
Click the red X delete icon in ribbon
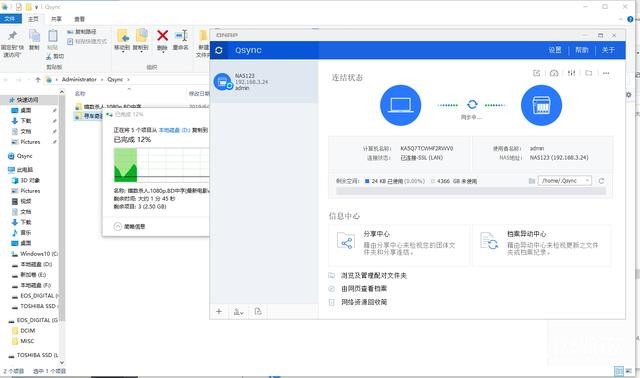coord(162,36)
